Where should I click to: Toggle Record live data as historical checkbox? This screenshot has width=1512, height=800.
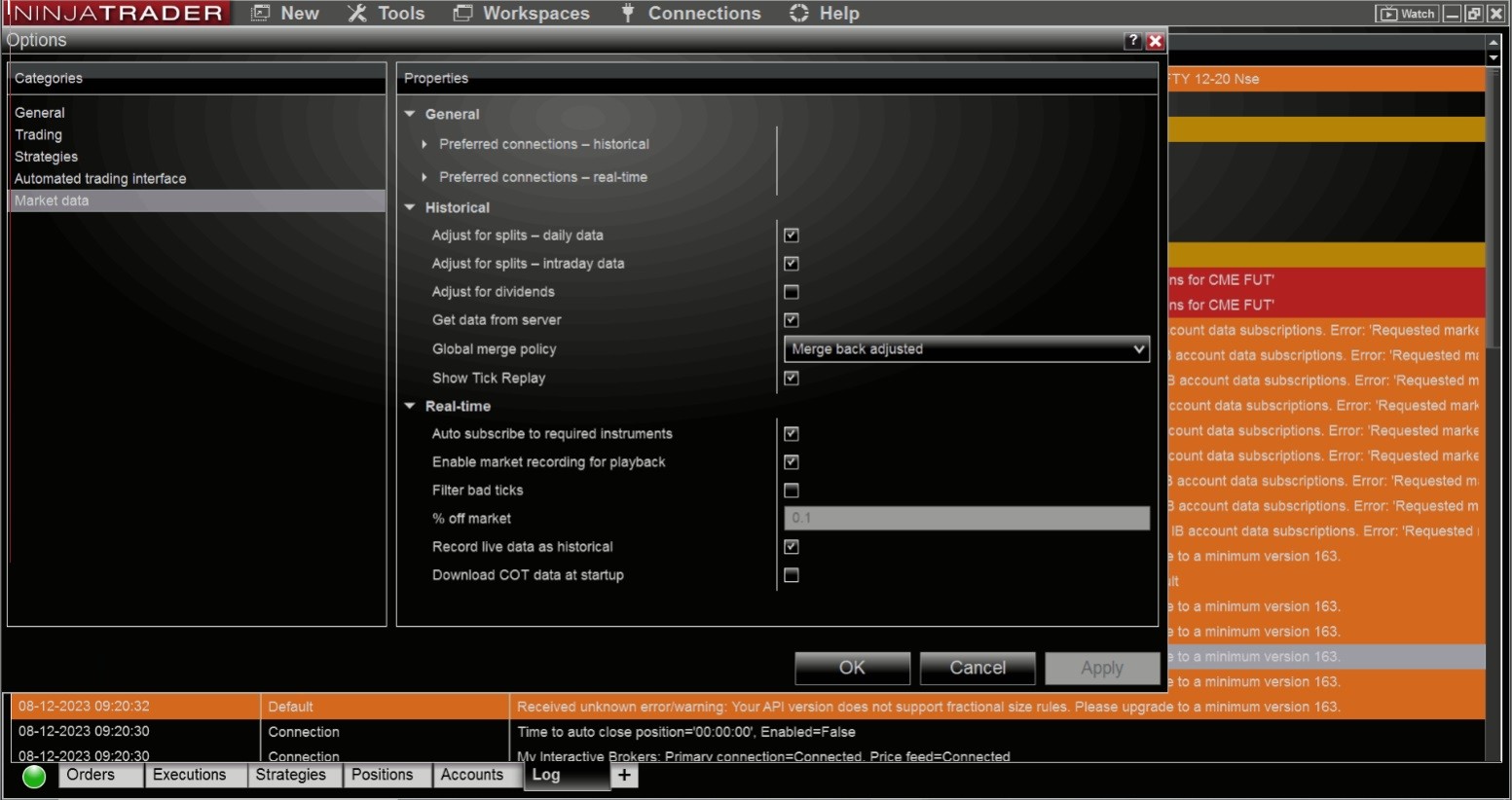(792, 547)
